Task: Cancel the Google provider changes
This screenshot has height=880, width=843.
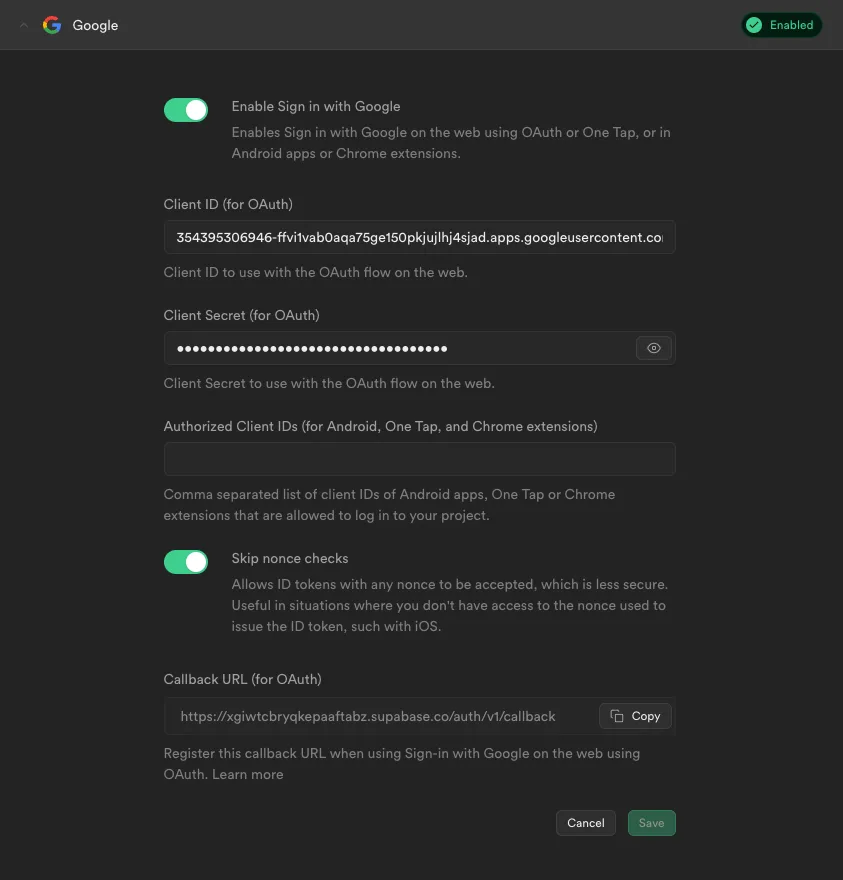Action: [x=585, y=823]
